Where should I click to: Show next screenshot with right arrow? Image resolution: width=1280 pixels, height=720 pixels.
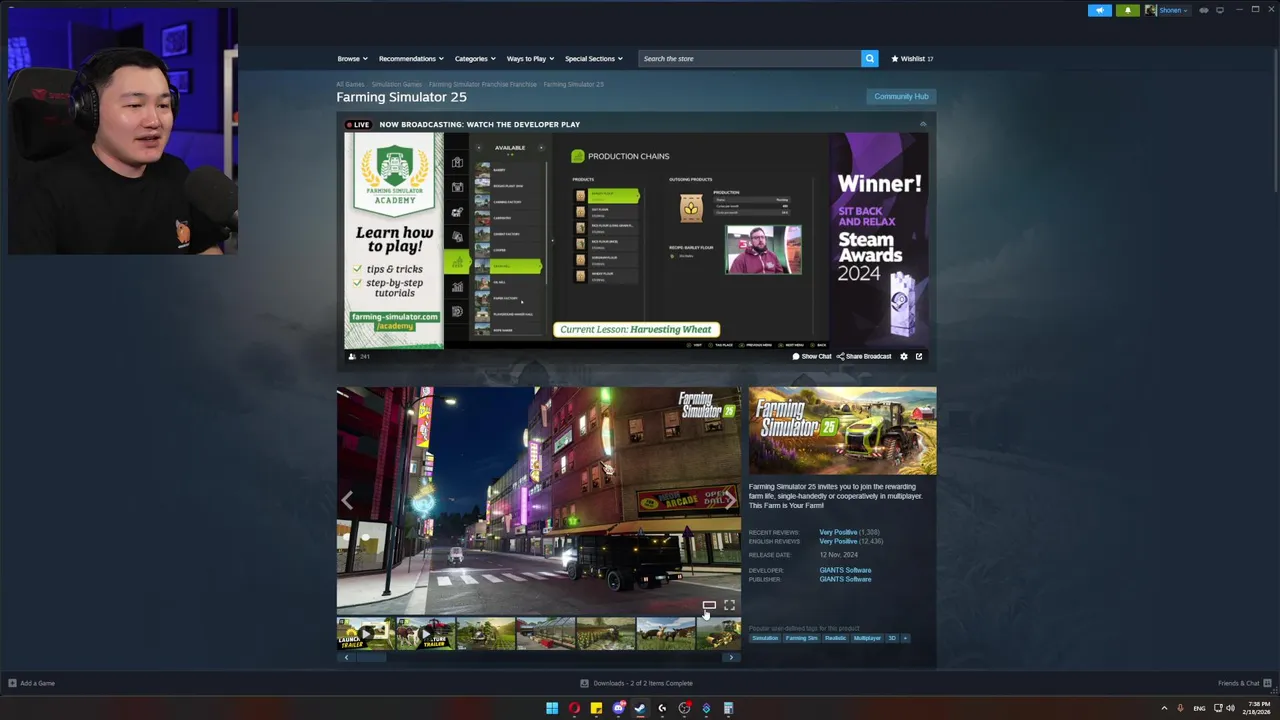tap(730, 500)
